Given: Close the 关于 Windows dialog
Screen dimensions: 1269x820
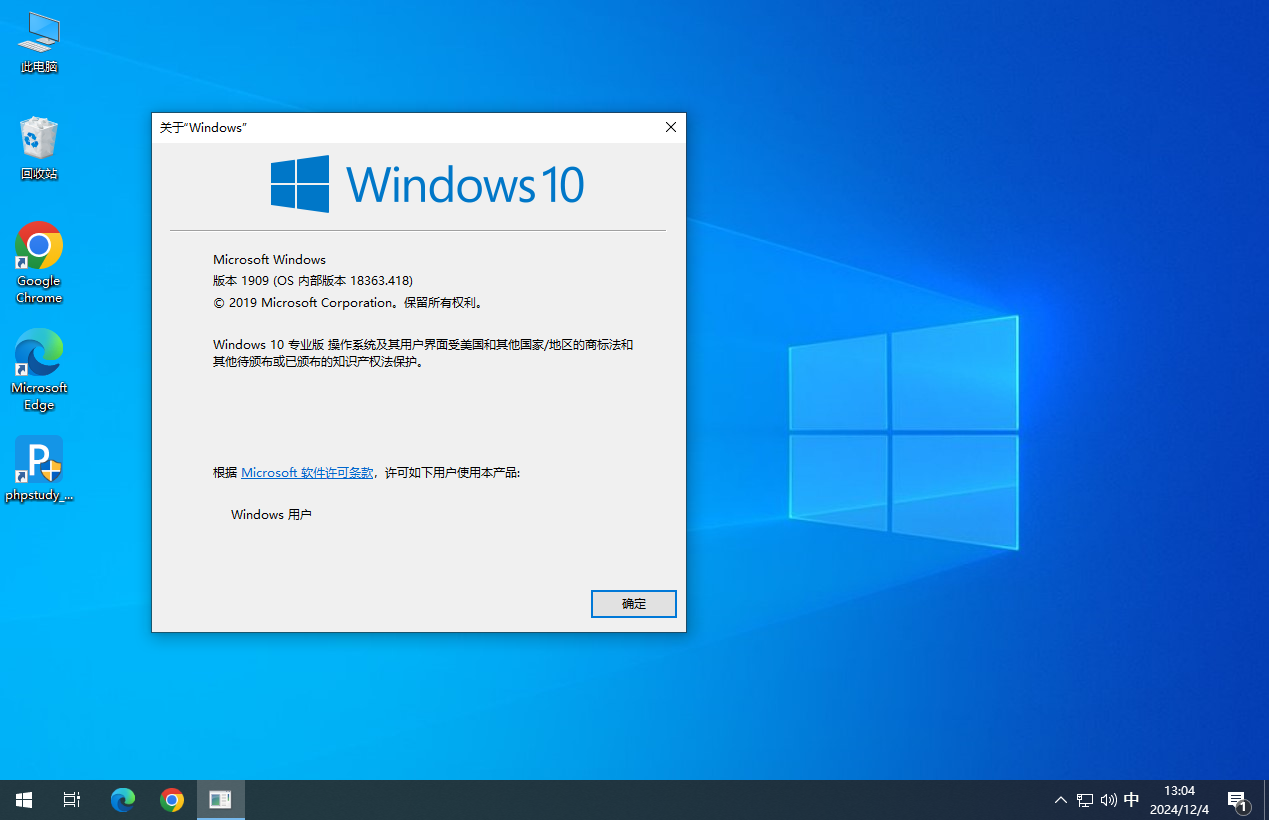Looking at the screenshot, I should [x=671, y=127].
